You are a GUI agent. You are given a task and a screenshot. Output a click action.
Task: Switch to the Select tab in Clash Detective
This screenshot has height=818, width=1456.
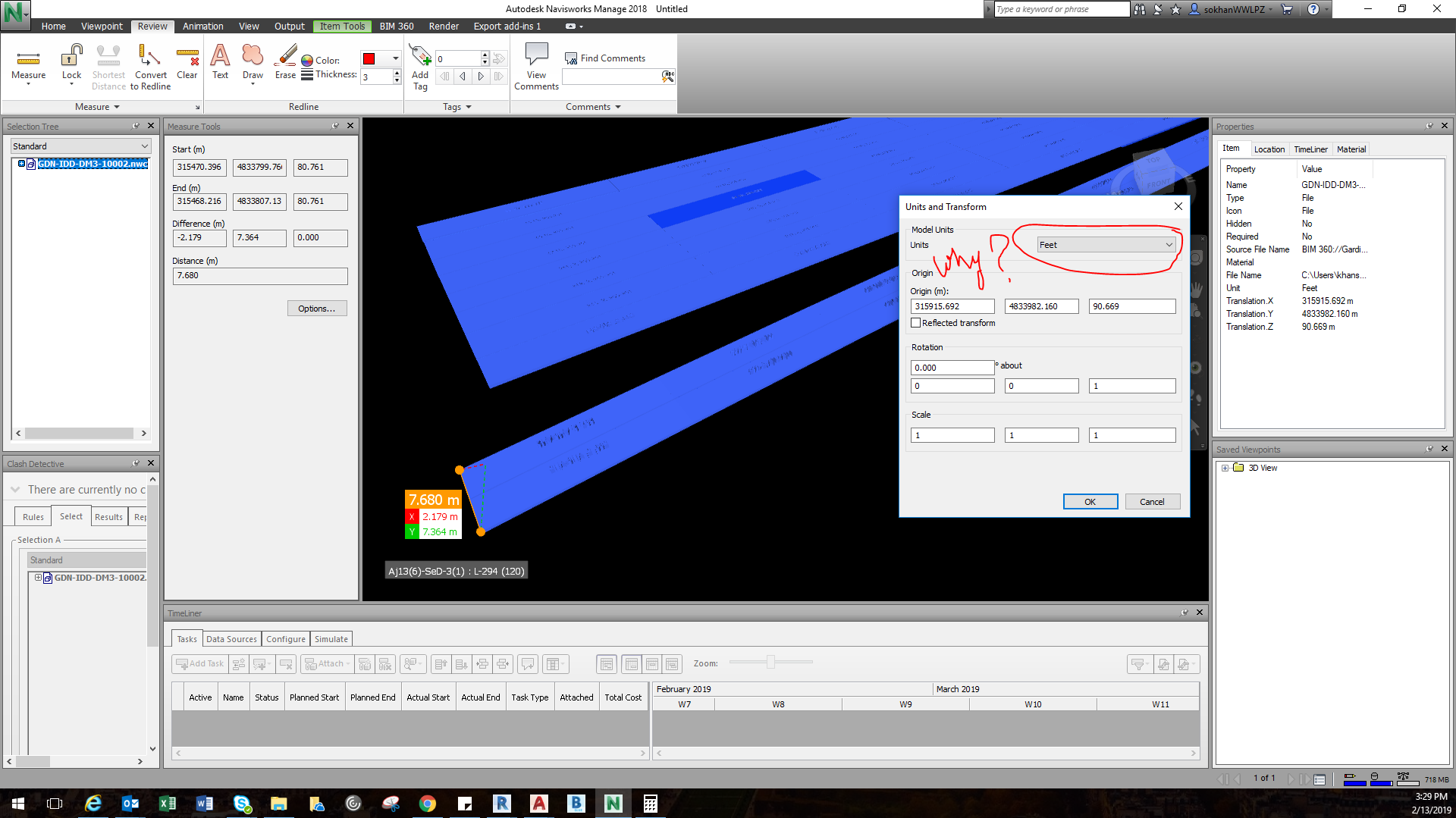[71, 516]
